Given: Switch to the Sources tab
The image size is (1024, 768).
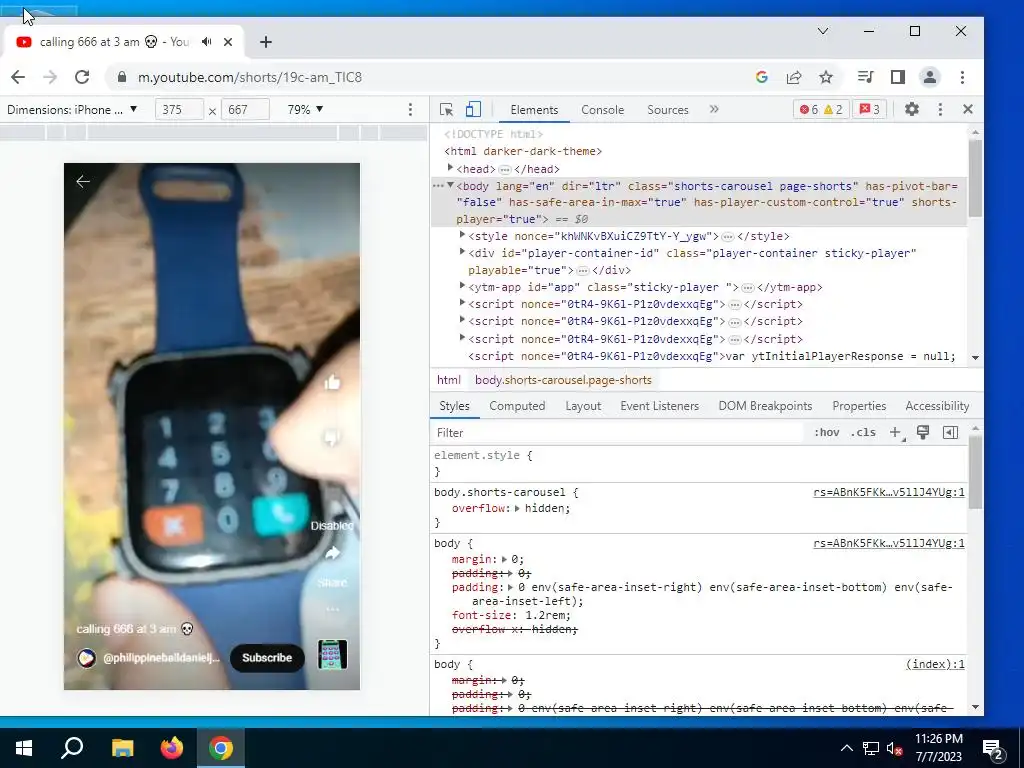Looking at the screenshot, I should pyautogui.click(x=667, y=110).
